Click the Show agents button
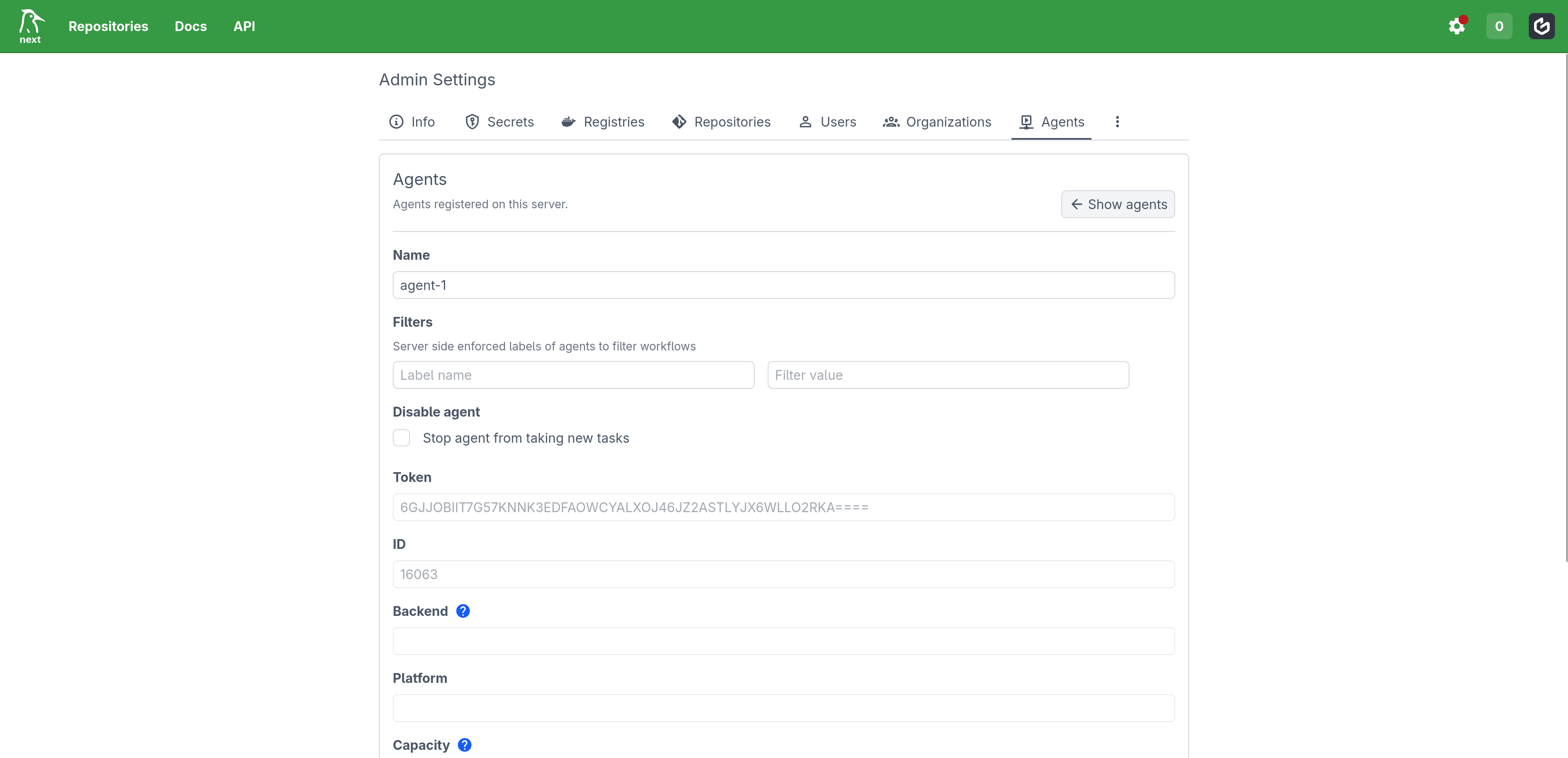 1118,204
